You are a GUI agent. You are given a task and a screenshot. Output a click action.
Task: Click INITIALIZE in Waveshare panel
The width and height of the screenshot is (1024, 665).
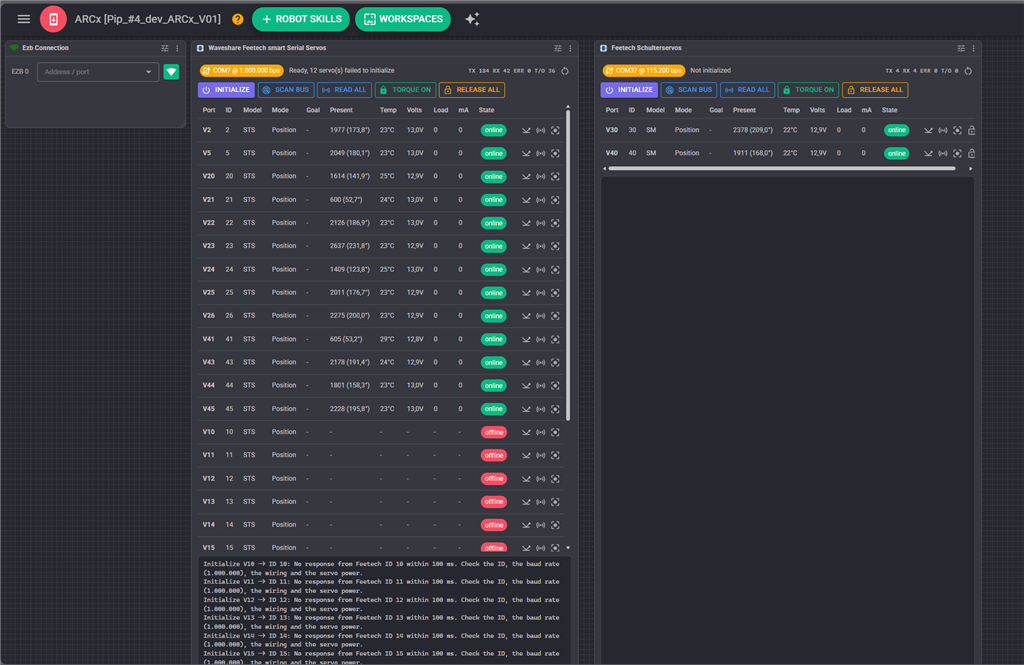[x=226, y=90]
